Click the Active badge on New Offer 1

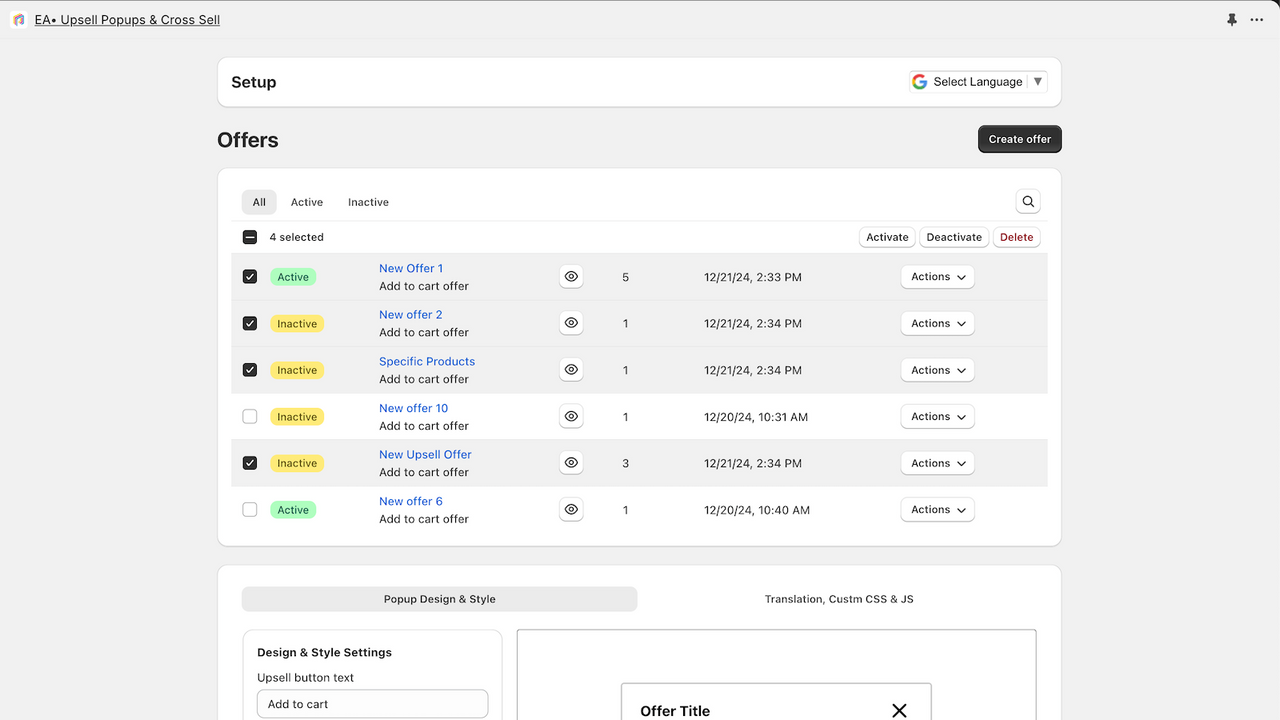click(293, 277)
